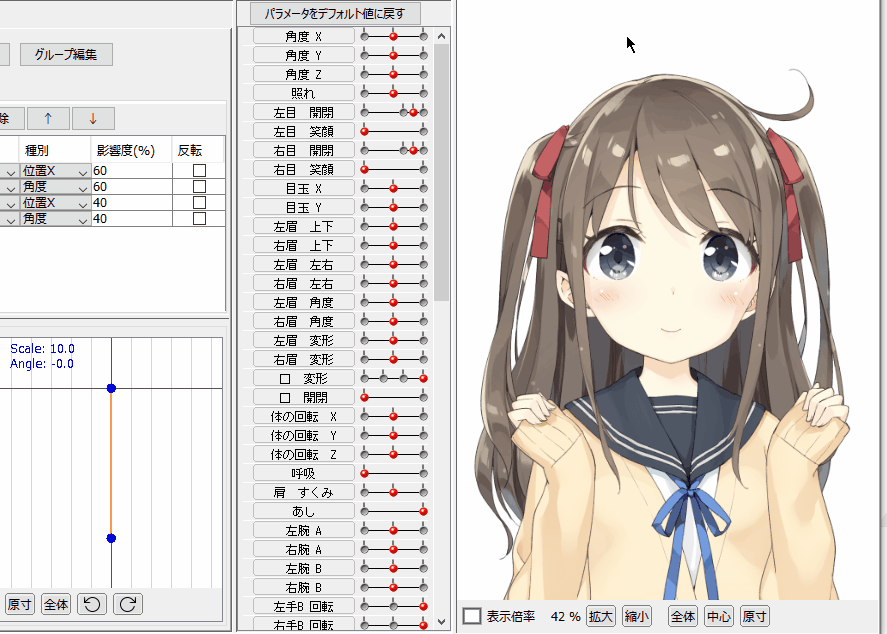Viewport: 887px width, 634px height.
Task: Click the 原寸 button under the character preview
Action: (x=755, y=616)
